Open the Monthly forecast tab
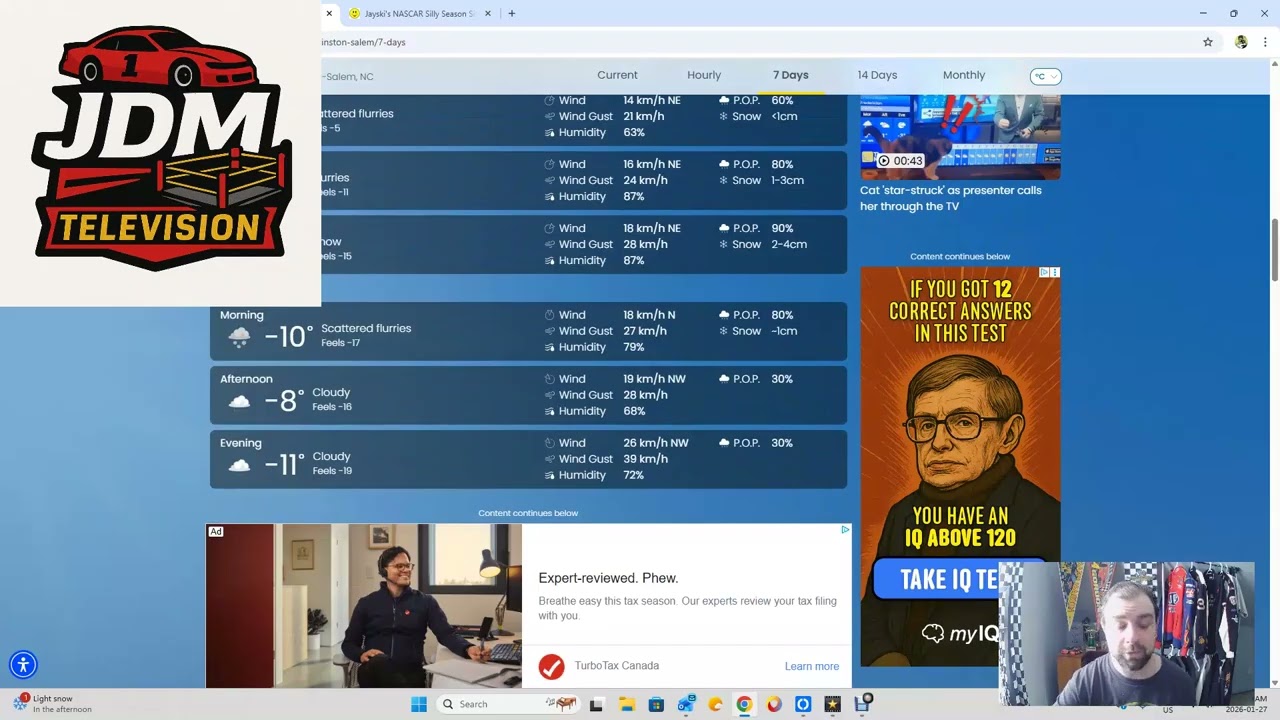This screenshot has height=720, width=1280. [x=964, y=75]
